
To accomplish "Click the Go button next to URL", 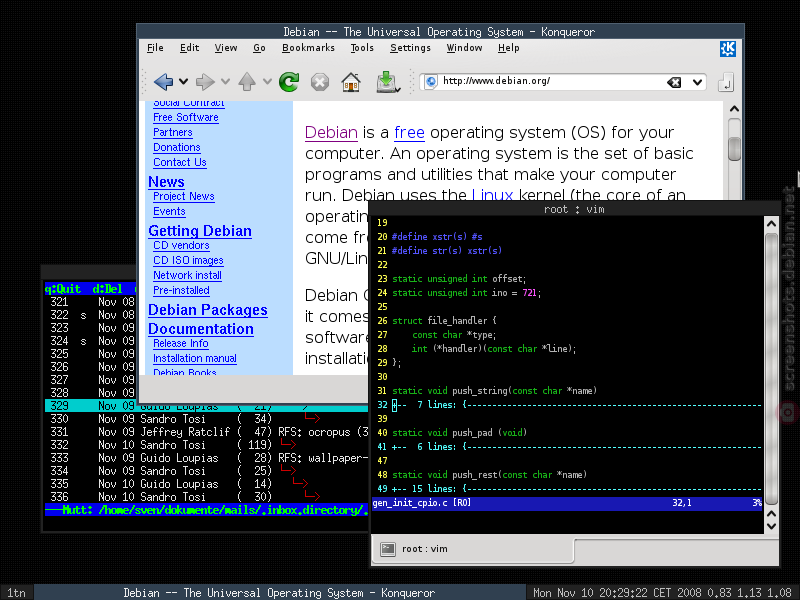I will coord(726,82).
